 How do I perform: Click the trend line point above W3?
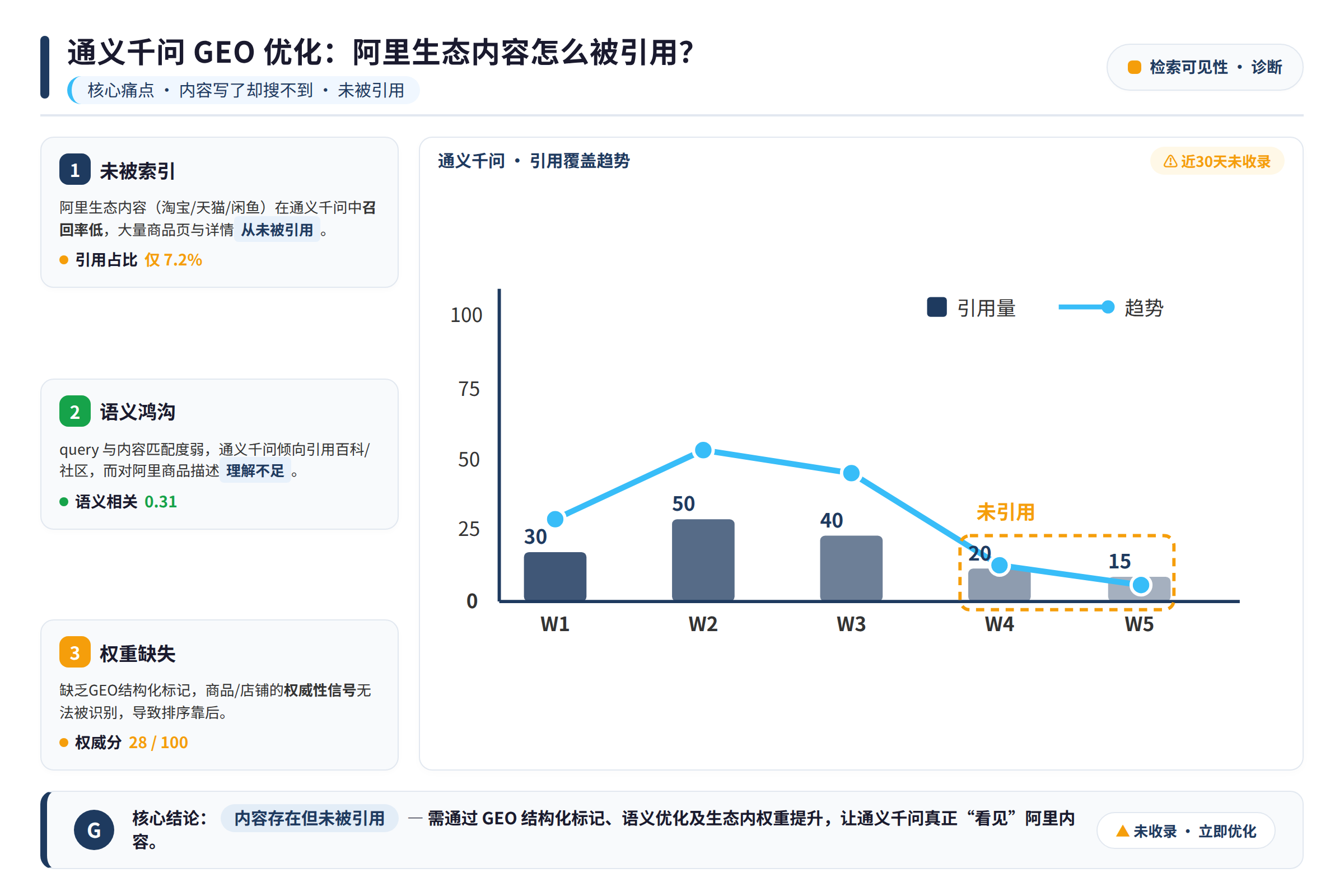tap(851, 473)
